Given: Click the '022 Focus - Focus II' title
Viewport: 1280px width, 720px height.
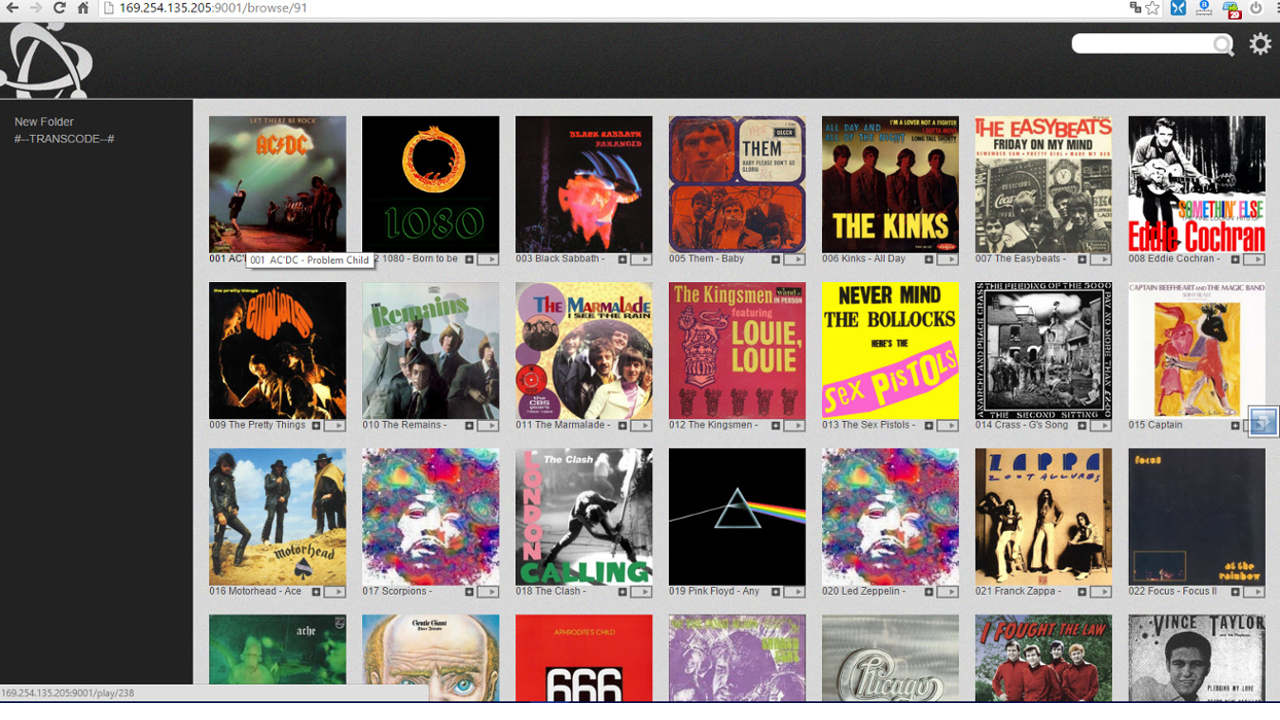Looking at the screenshot, I should coord(1172,592).
